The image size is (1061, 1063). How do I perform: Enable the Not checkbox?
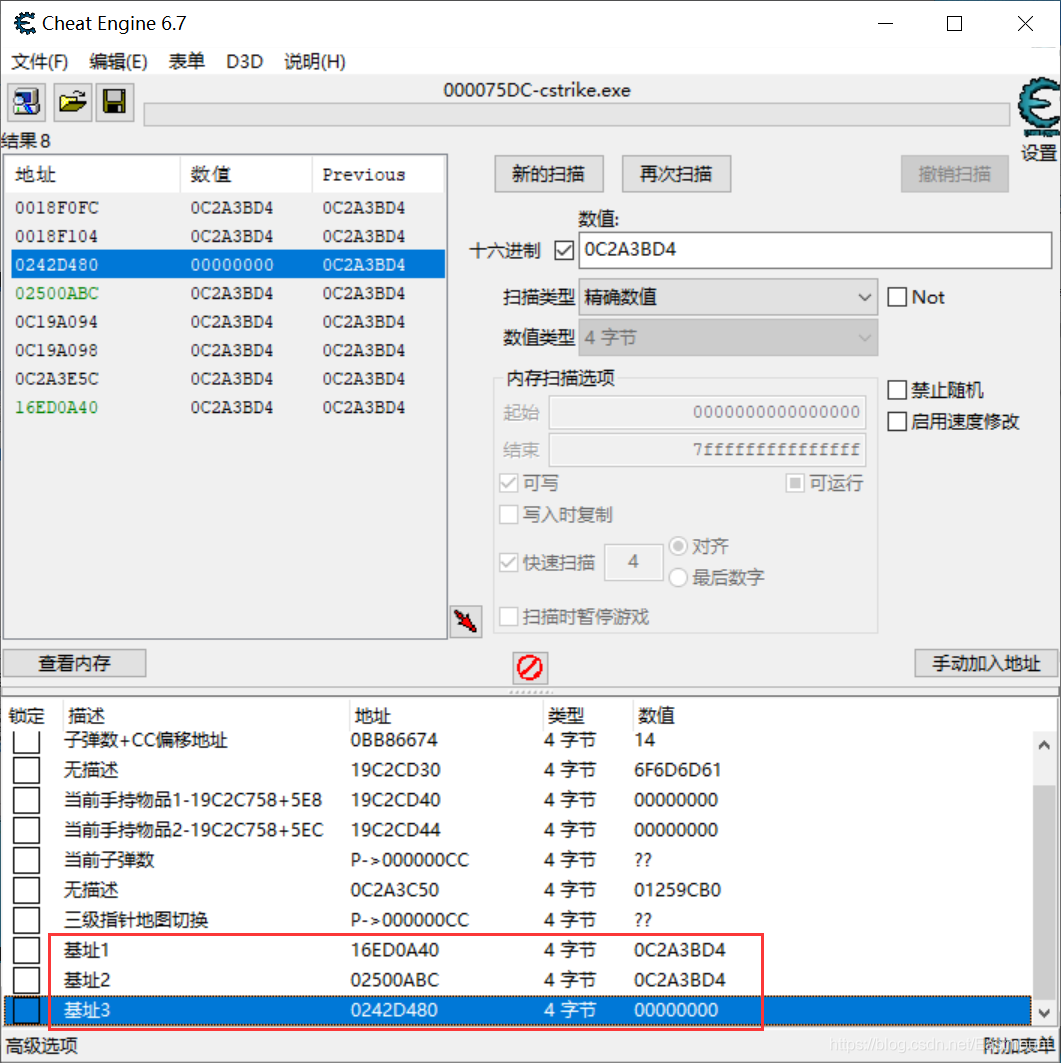click(897, 297)
